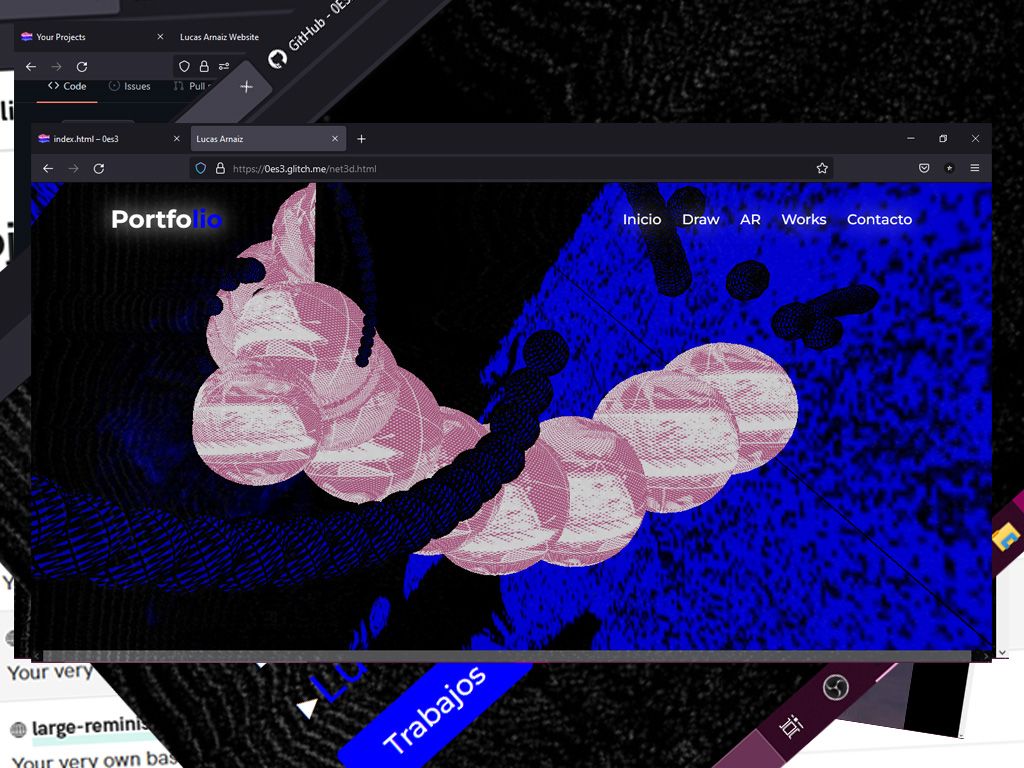
Task: Click forward arrow in front browser toolbar
Action: [73, 168]
